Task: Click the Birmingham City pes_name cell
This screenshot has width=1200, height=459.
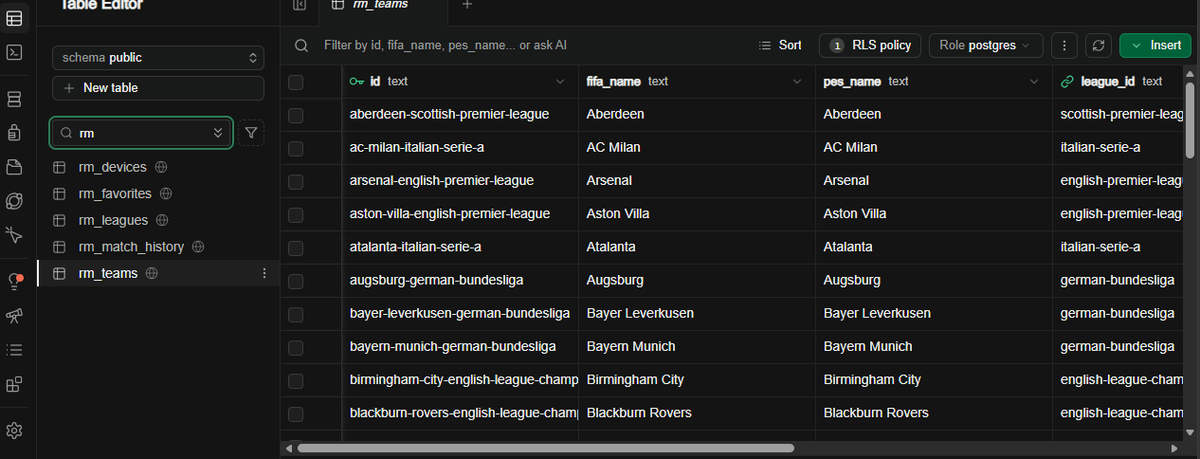Action: pyautogui.click(x=934, y=380)
